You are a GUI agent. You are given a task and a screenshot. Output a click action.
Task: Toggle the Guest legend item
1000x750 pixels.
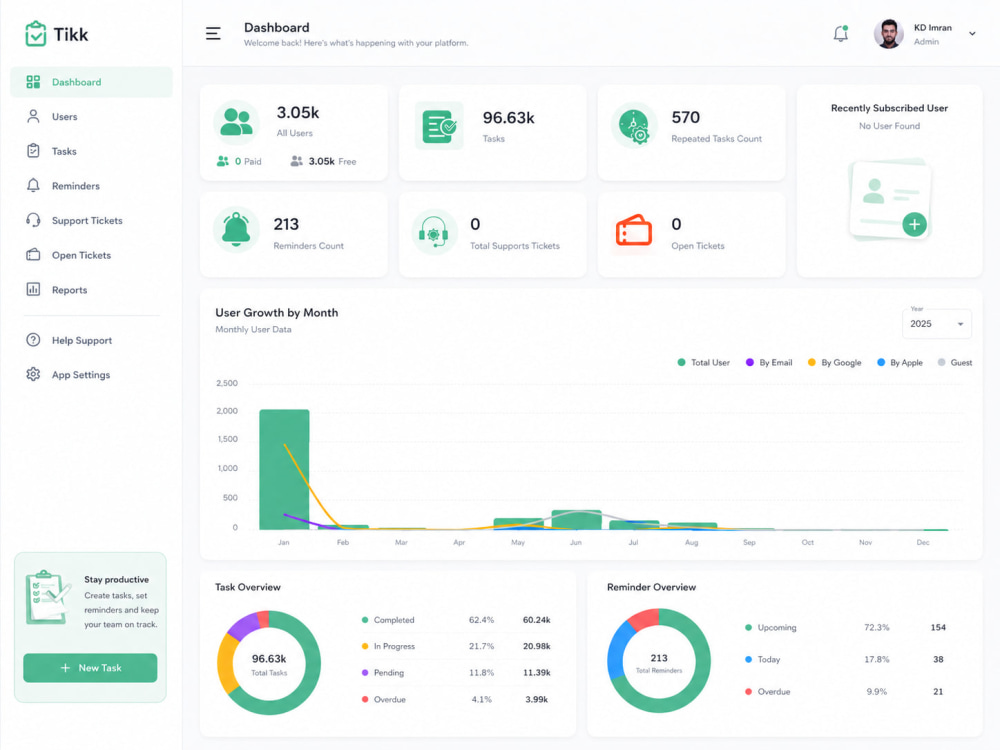pos(955,362)
